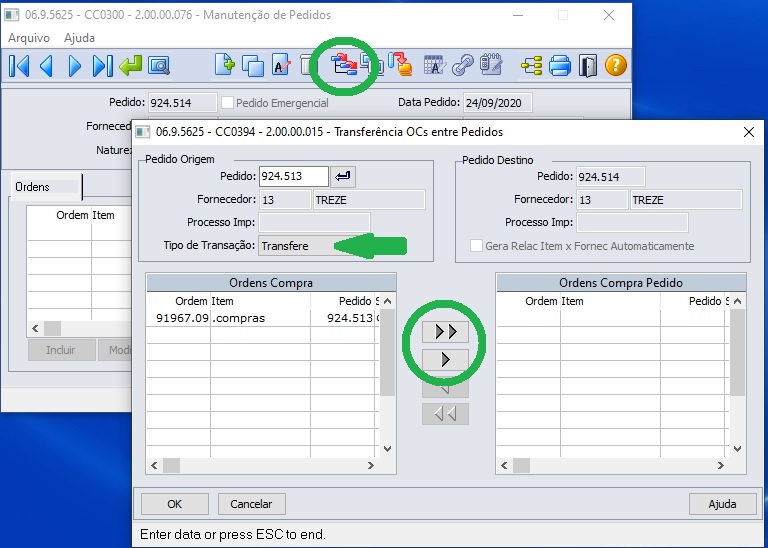Click the Cancelar button
This screenshot has width=768, height=548.
251,504
